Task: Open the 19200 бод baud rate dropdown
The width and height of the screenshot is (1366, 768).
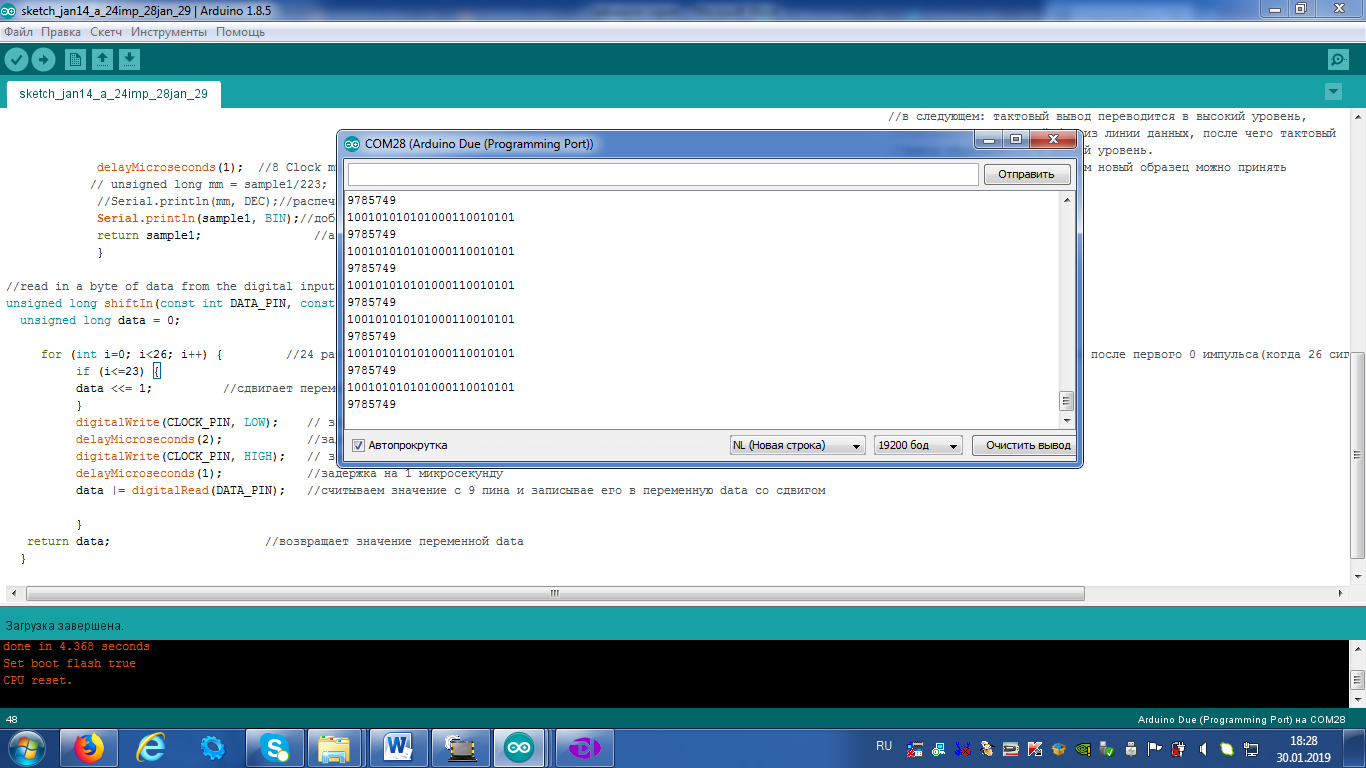Action: point(918,445)
